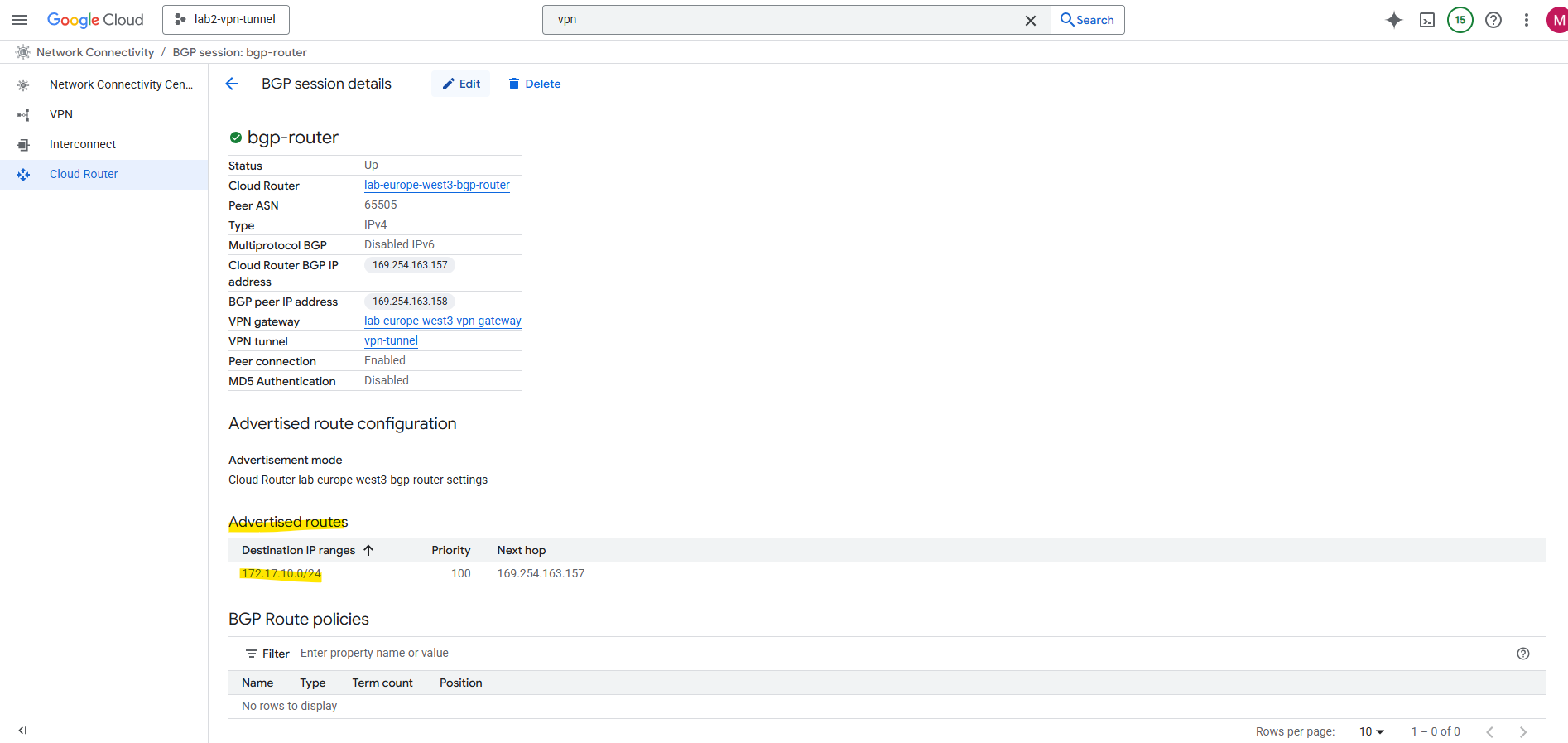
Task: Open the lab2-vpn-tunnel project selector
Action: point(226,20)
